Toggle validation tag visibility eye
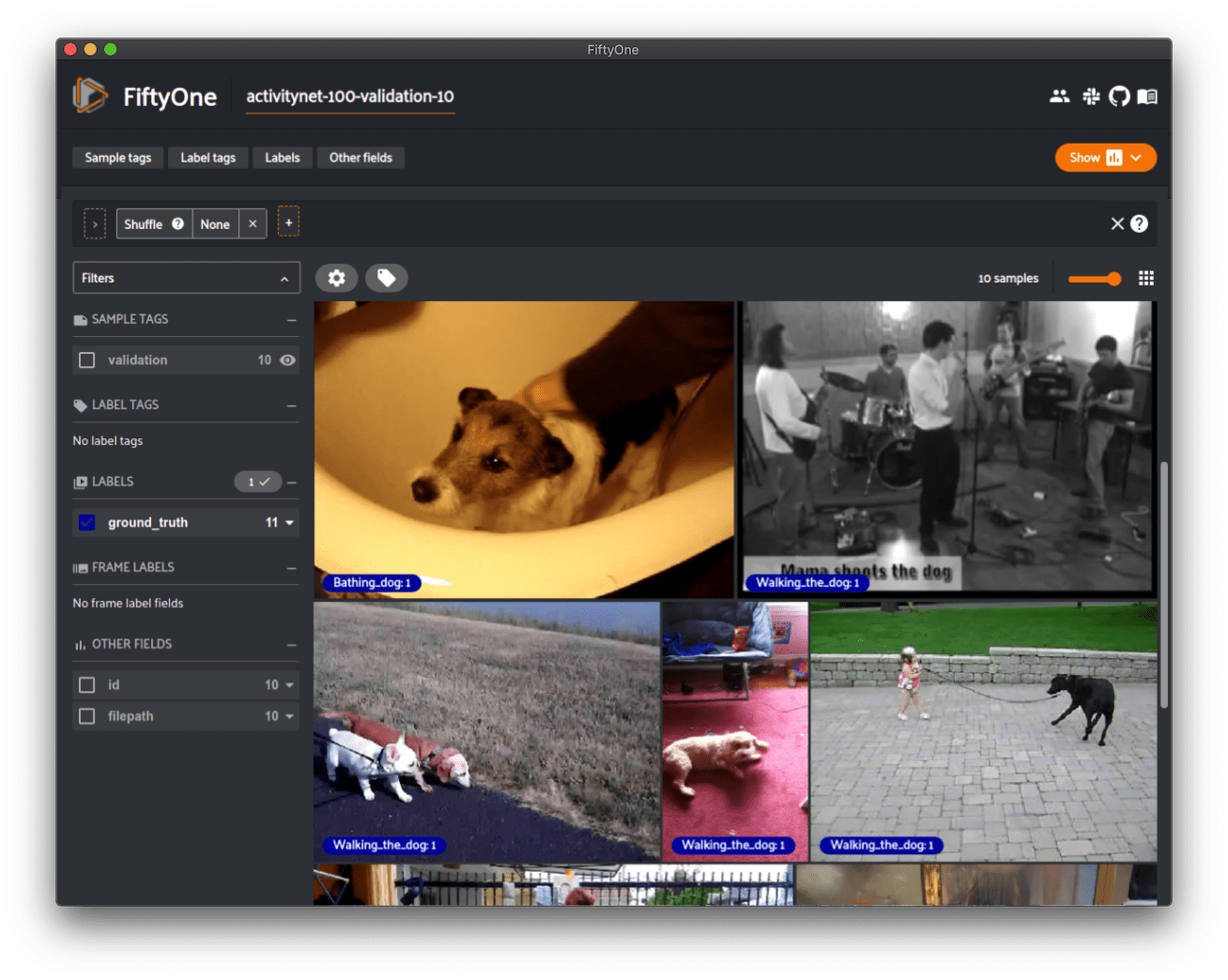Viewport: 1228px width, 980px height. [x=287, y=360]
